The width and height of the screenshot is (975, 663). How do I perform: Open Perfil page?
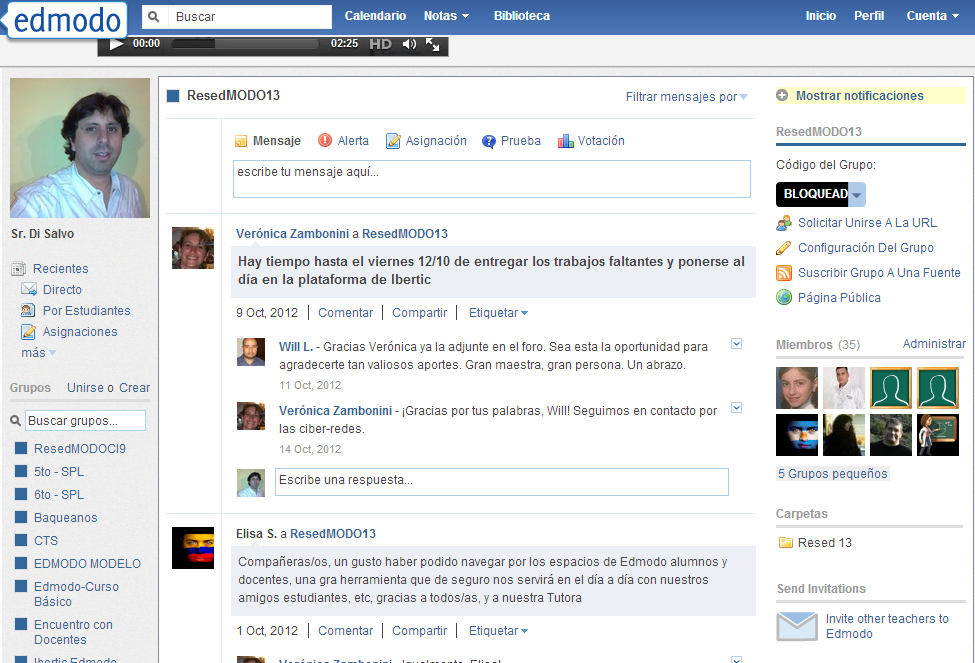point(869,16)
